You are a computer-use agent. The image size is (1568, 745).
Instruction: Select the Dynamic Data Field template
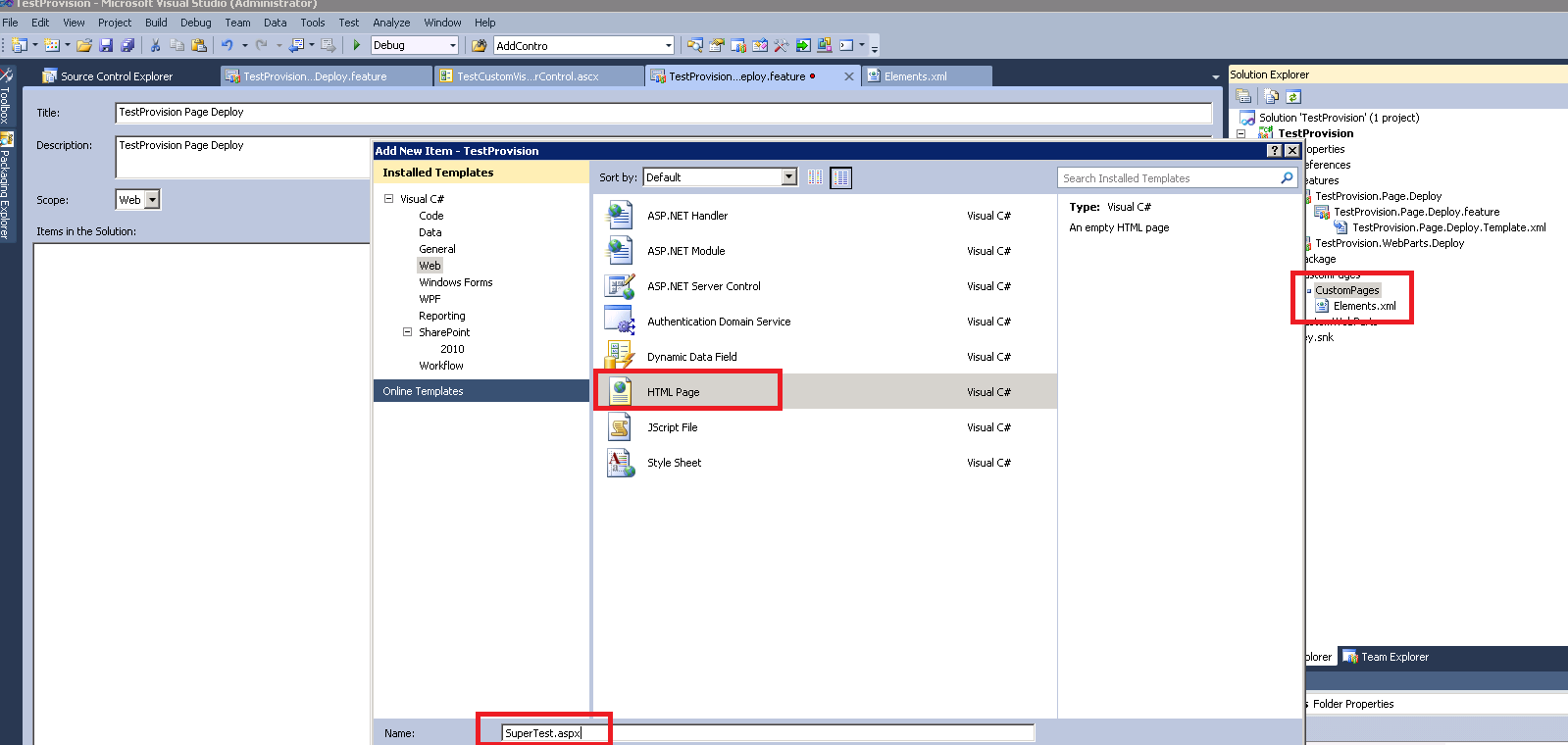point(825,357)
